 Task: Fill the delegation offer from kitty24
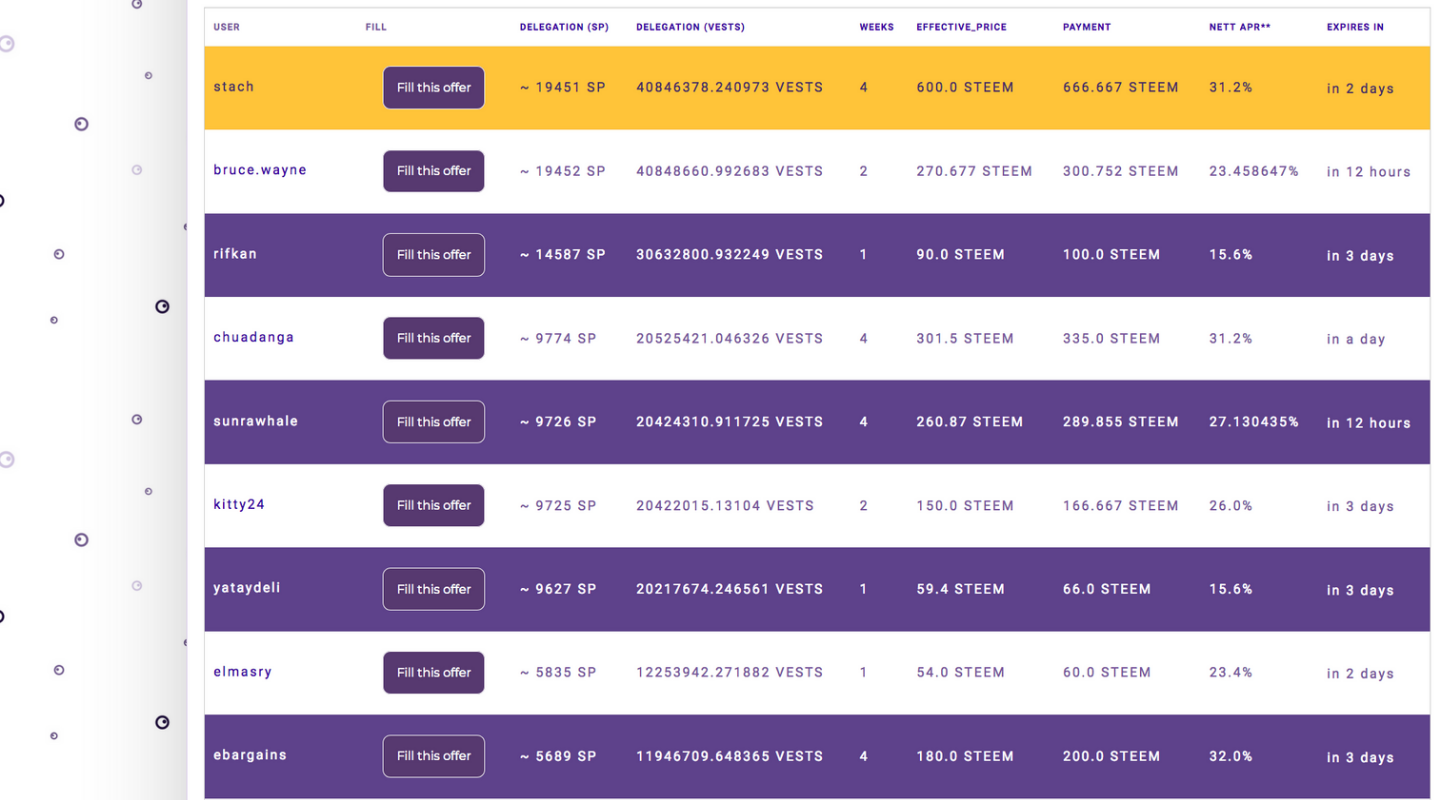(433, 505)
